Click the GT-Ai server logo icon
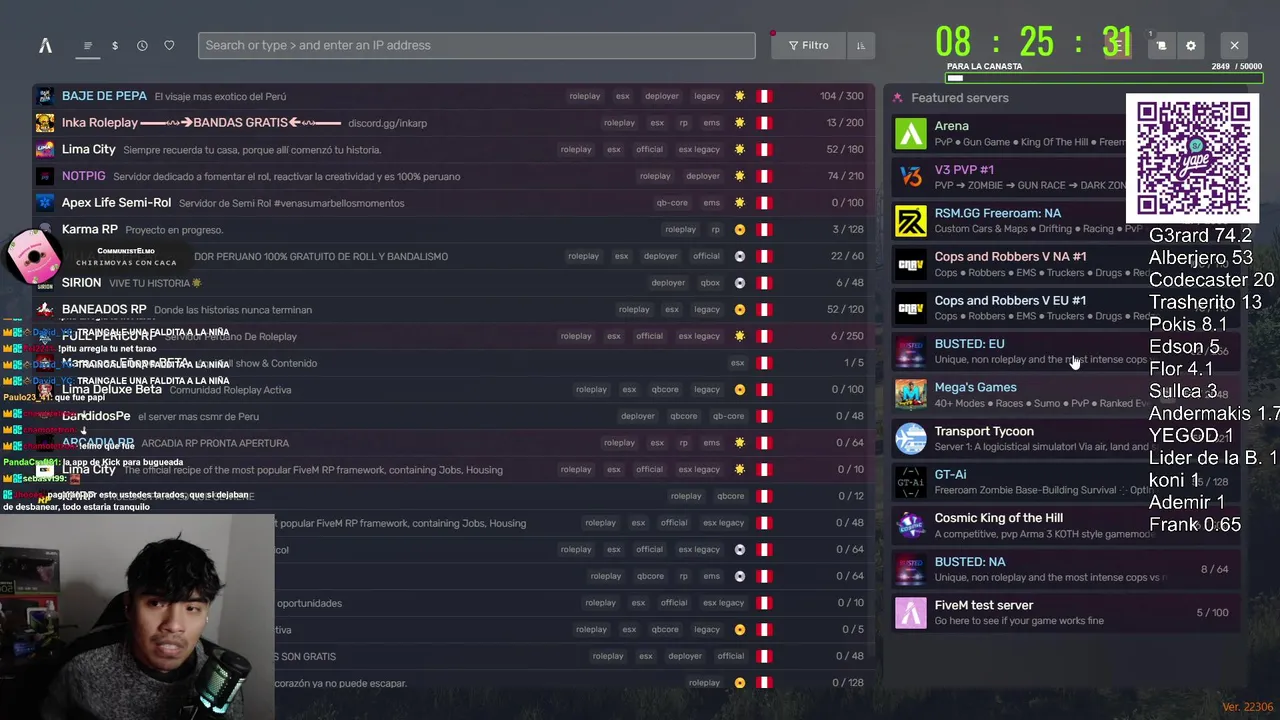The width and height of the screenshot is (1280, 720). click(910, 482)
